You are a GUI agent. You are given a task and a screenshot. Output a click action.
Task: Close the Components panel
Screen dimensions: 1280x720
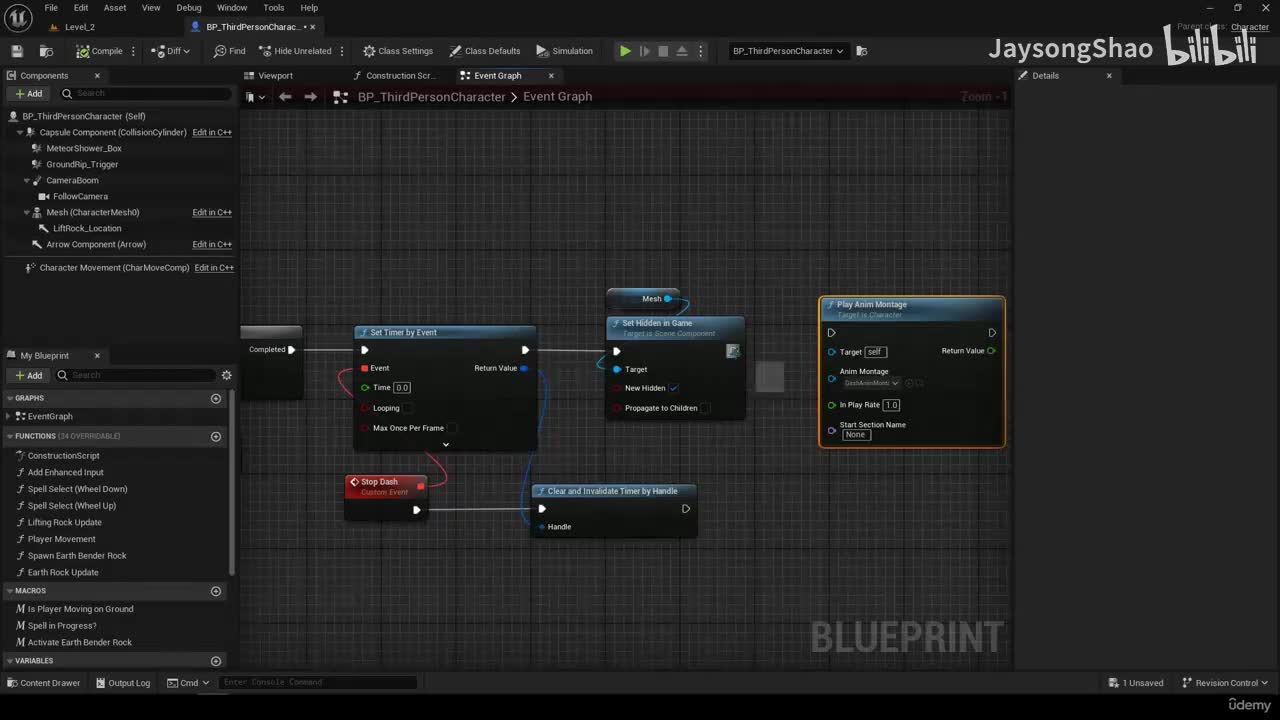tap(97, 76)
